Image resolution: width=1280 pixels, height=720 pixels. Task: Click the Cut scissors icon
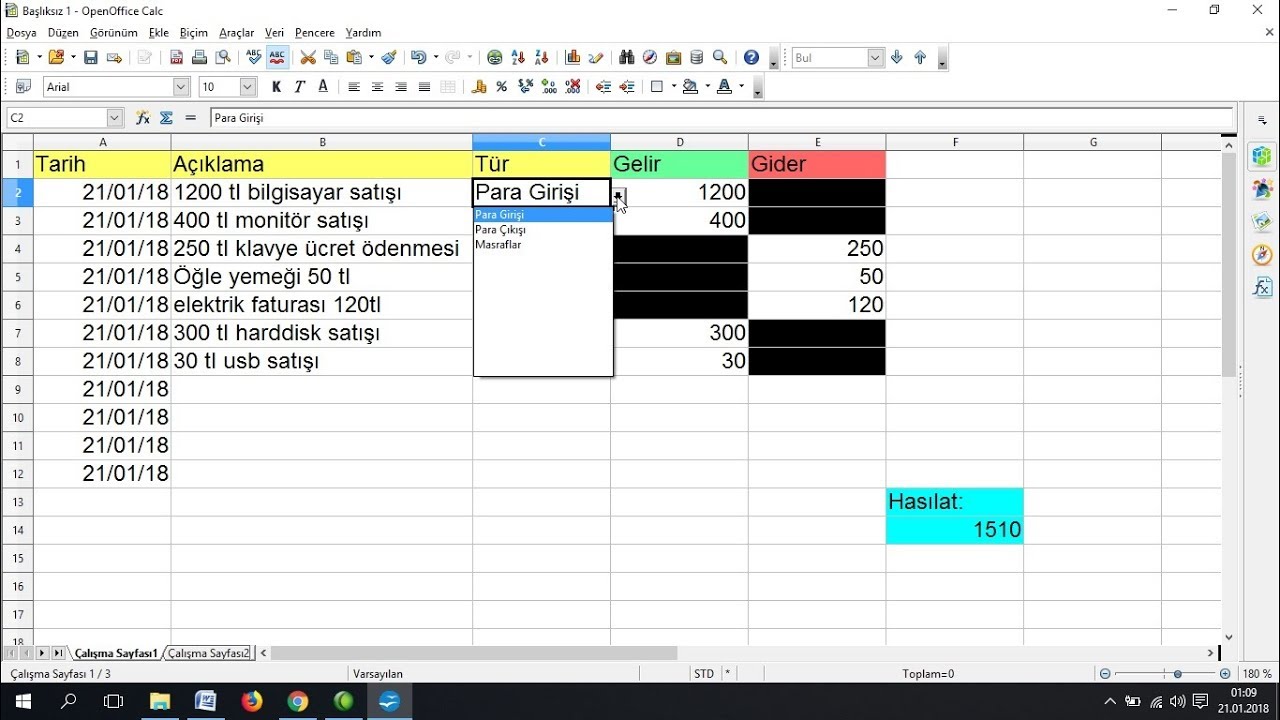pos(308,58)
